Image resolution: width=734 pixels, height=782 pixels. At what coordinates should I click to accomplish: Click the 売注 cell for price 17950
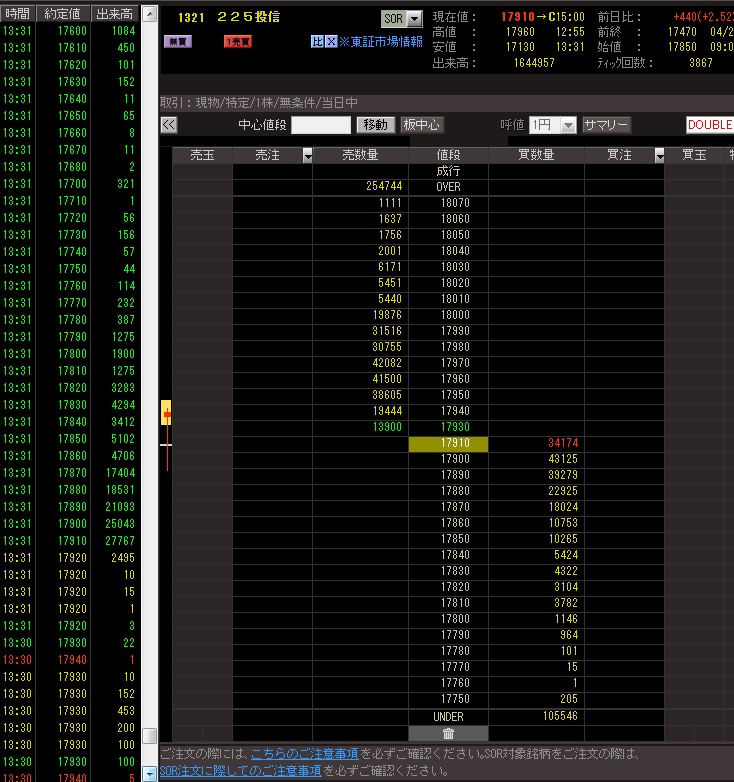pyautogui.click(x=272, y=395)
